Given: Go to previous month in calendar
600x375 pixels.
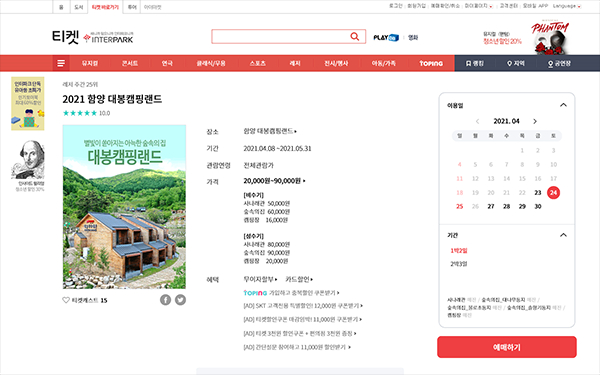Looking at the screenshot, I should 477,121.
